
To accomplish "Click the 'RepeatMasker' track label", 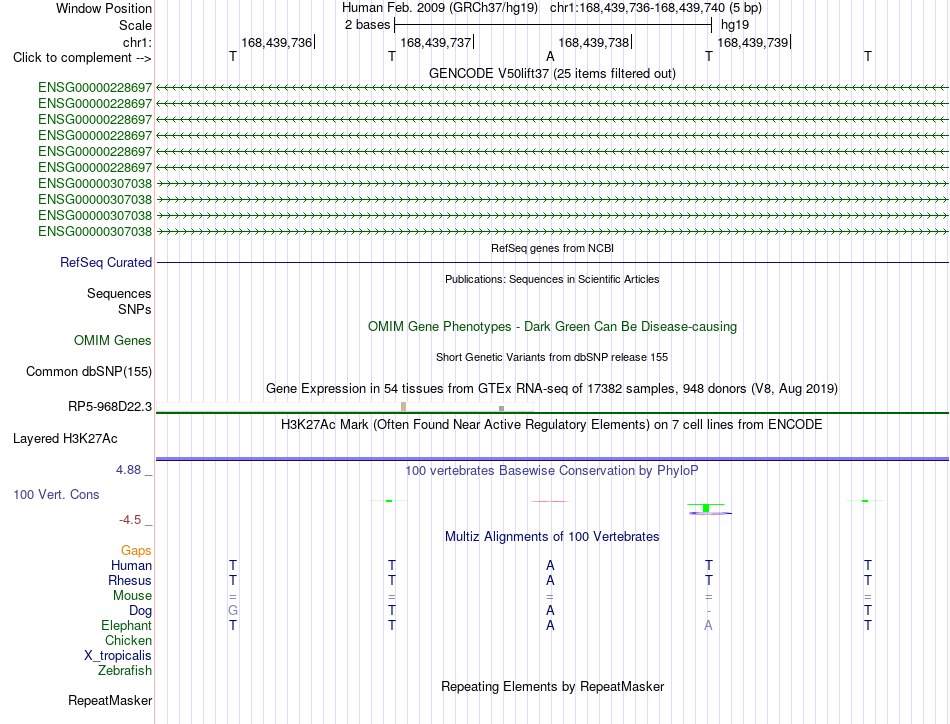I will (x=110, y=701).
